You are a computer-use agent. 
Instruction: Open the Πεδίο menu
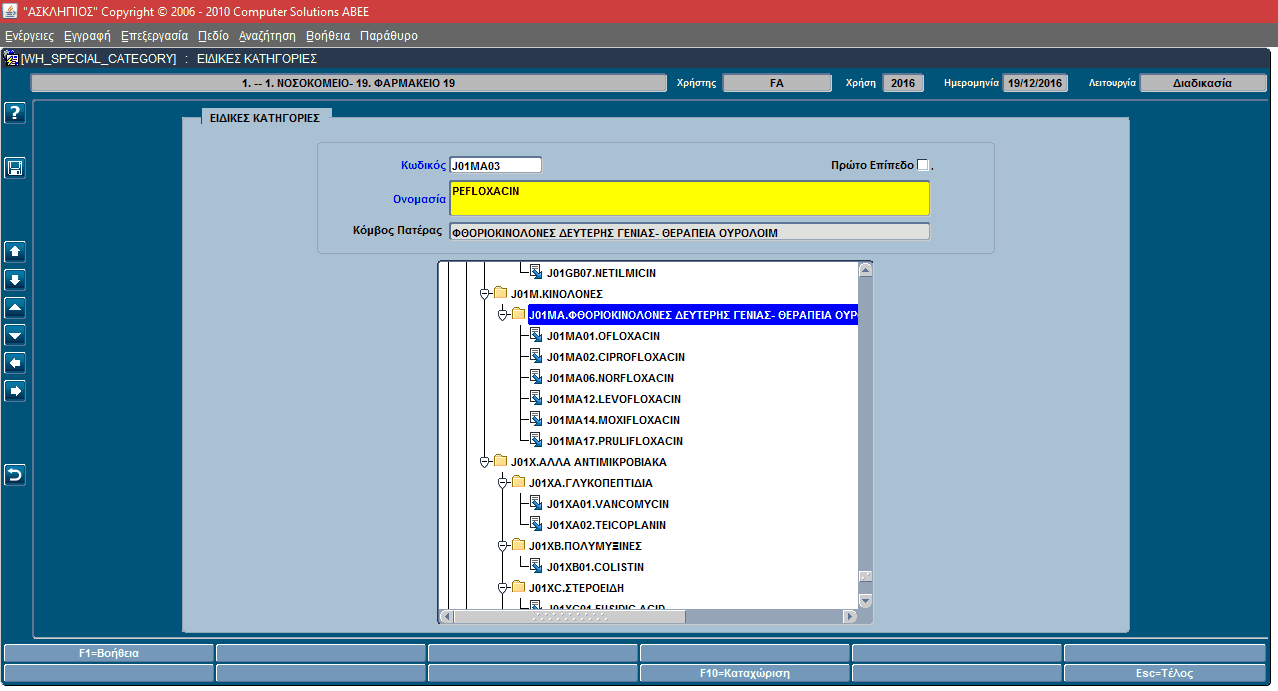tap(213, 35)
